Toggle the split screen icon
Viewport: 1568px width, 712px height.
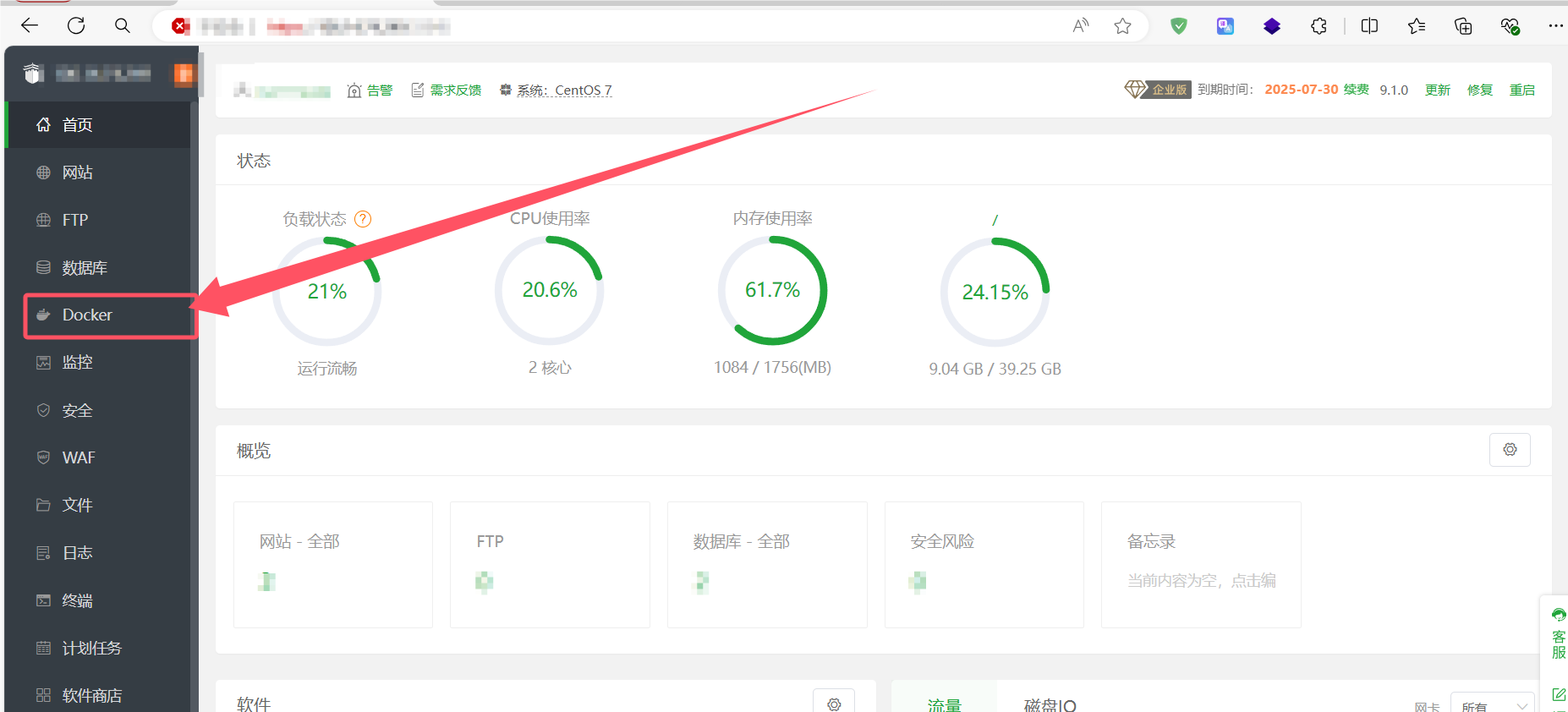(x=1369, y=26)
